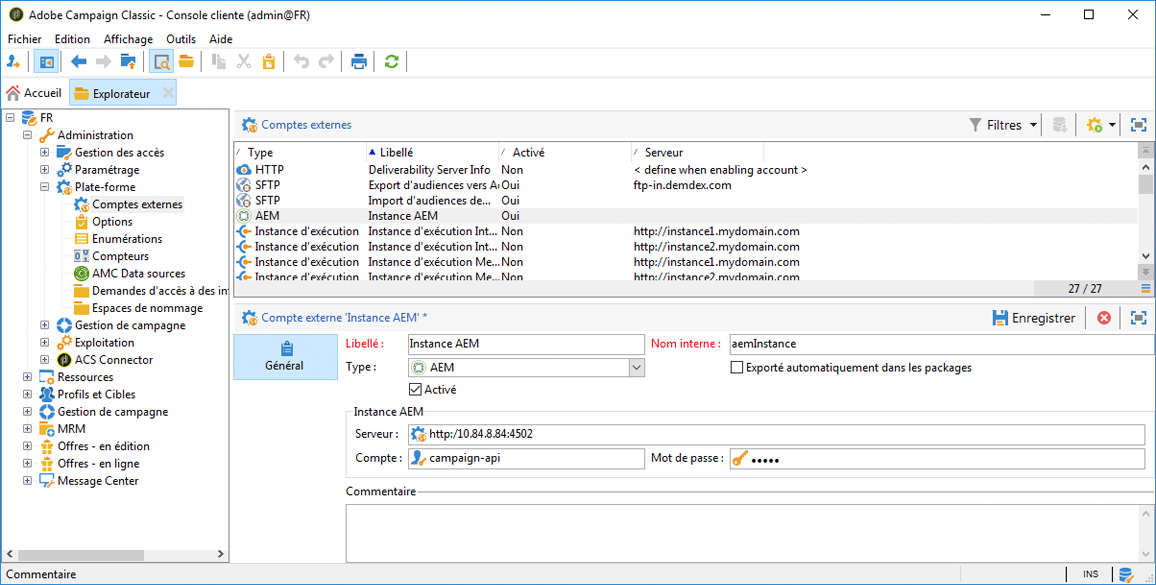Sort by the Activé column header
This screenshot has height=585, width=1156.
[x=565, y=153]
